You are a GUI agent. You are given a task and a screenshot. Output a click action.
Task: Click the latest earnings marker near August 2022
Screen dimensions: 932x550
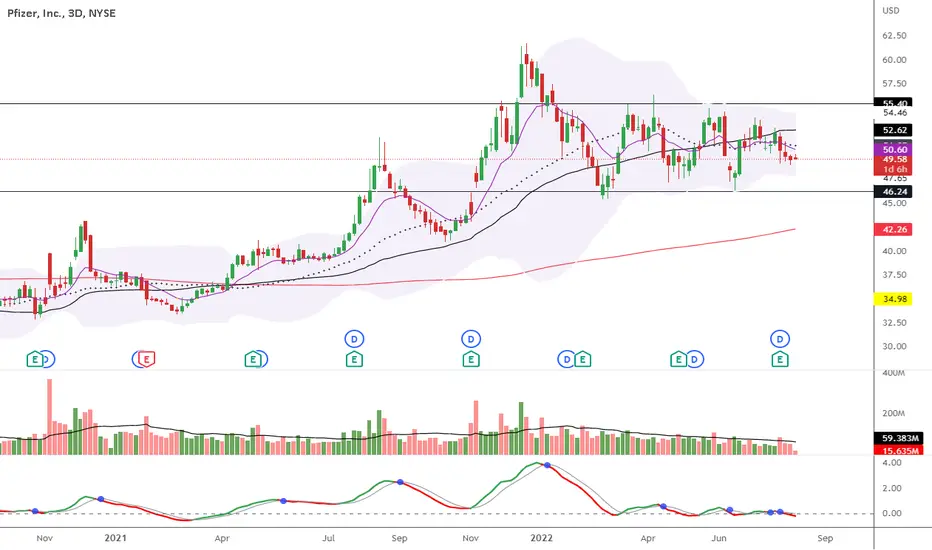[x=780, y=359]
